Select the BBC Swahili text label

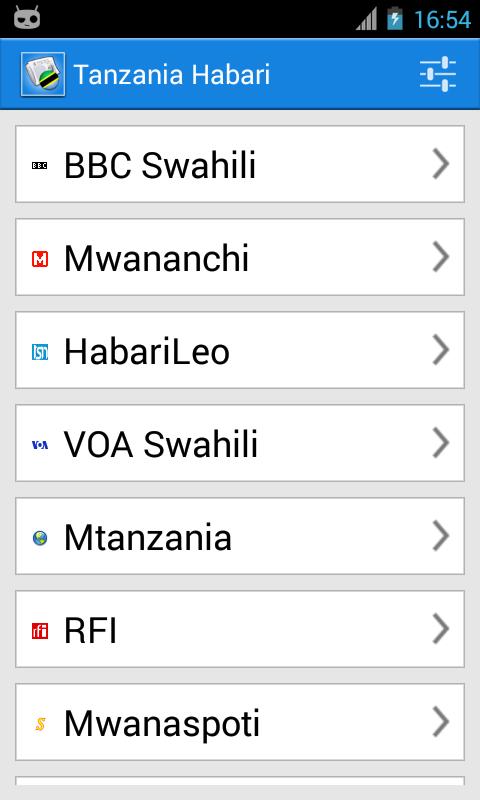click(160, 165)
